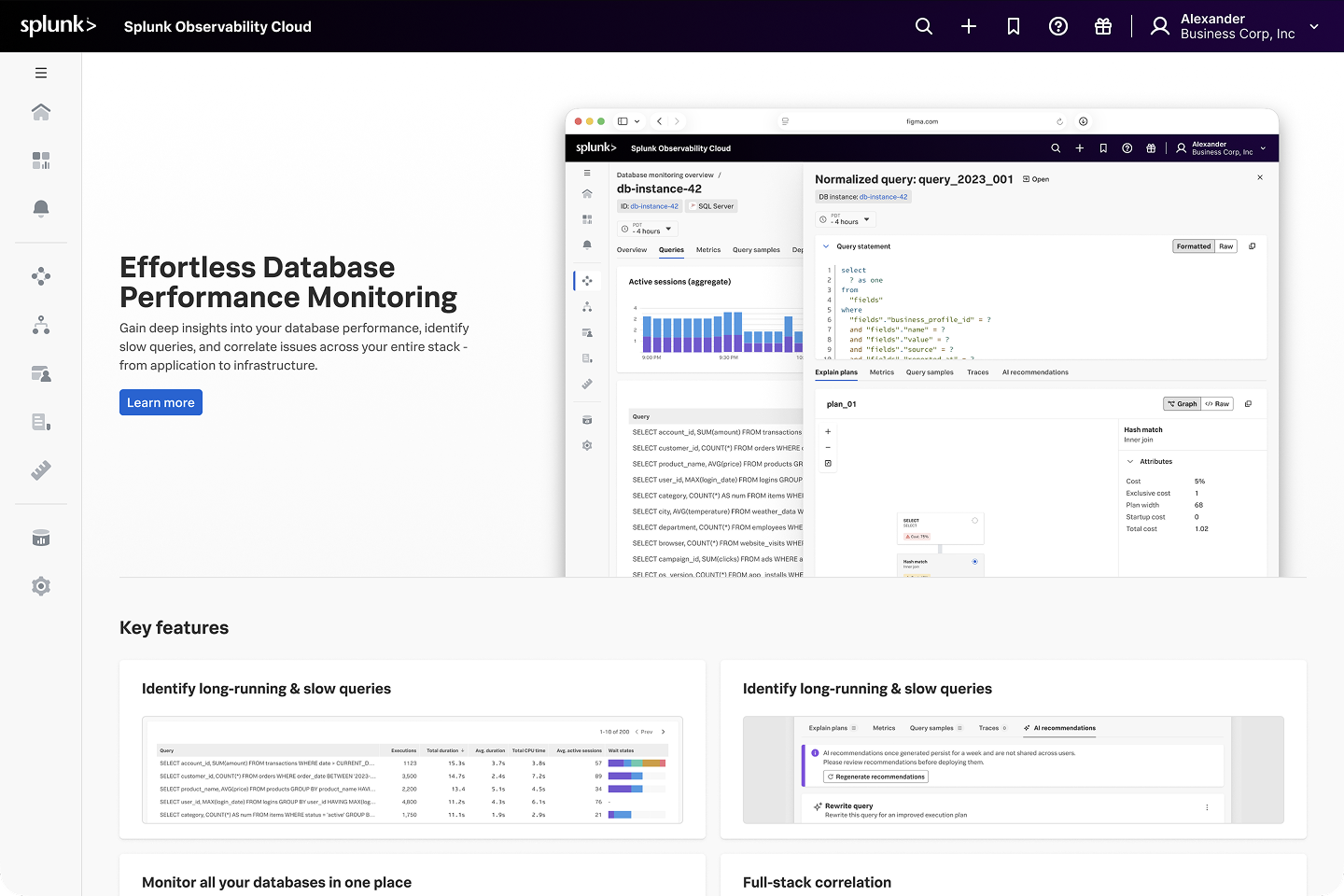Image resolution: width=1344 pixels, height=896 pixels.
Task: Open the bookmarks icon in the top navigation
Action: click(x=1013, y=26)
